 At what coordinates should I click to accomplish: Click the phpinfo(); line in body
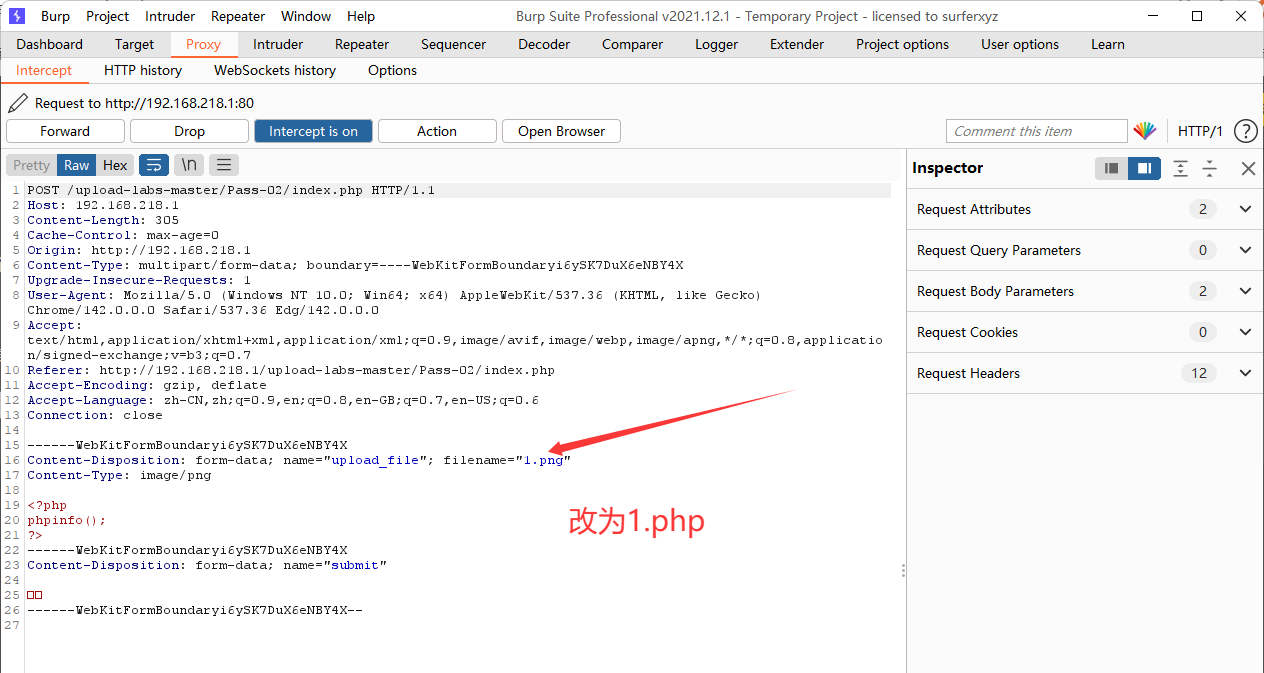(66, 520)
